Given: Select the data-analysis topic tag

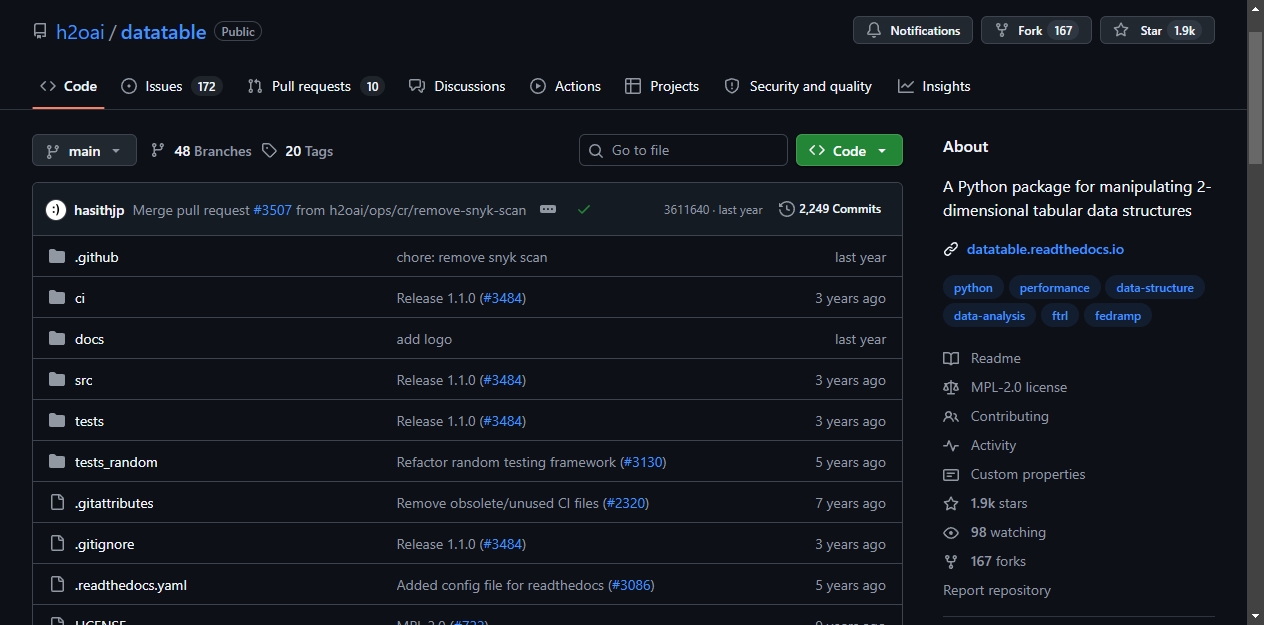Looking at the screenshot, I should [x=989, y=316].
